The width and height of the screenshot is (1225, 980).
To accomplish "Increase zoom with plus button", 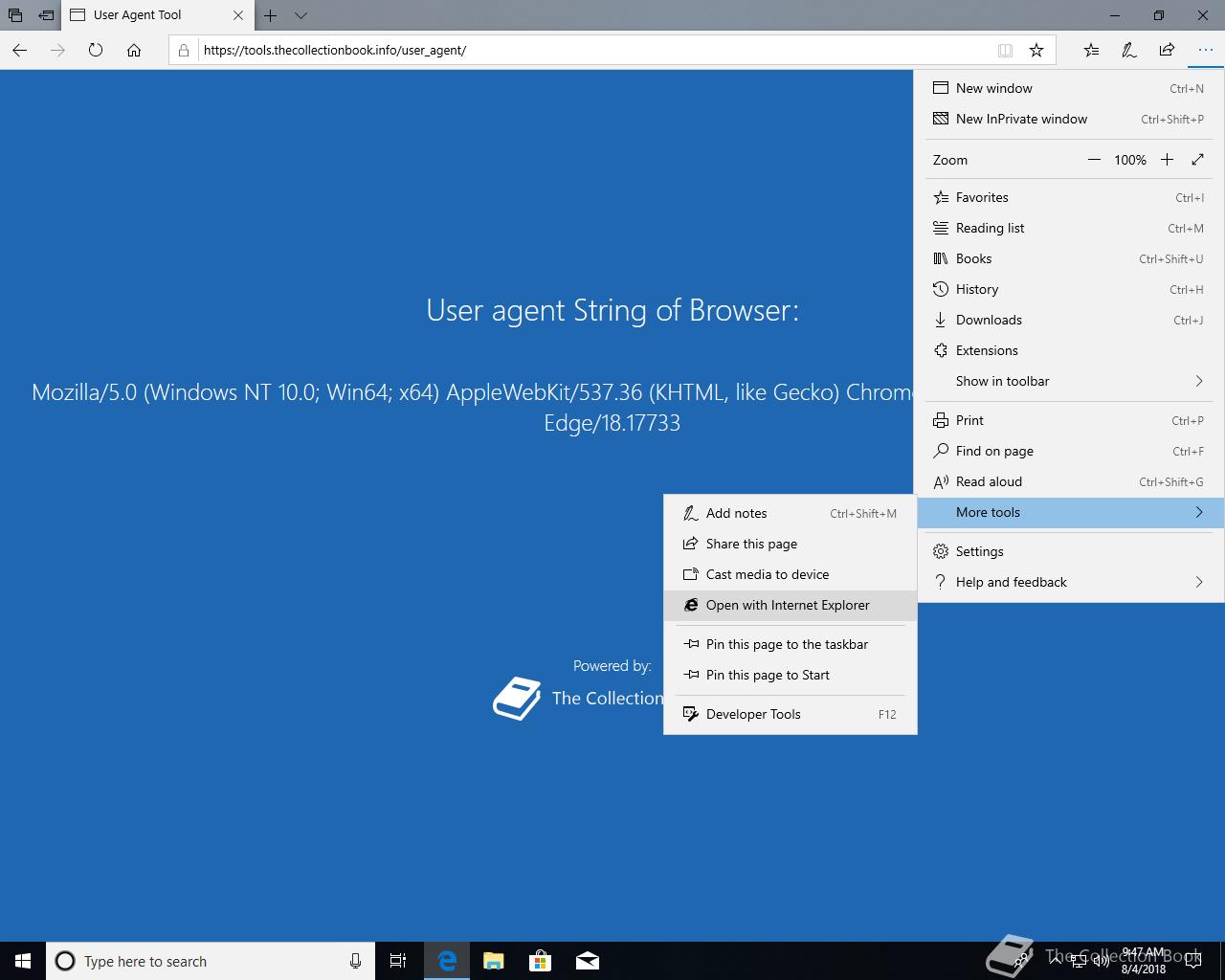I will (x=1167, y=160).
